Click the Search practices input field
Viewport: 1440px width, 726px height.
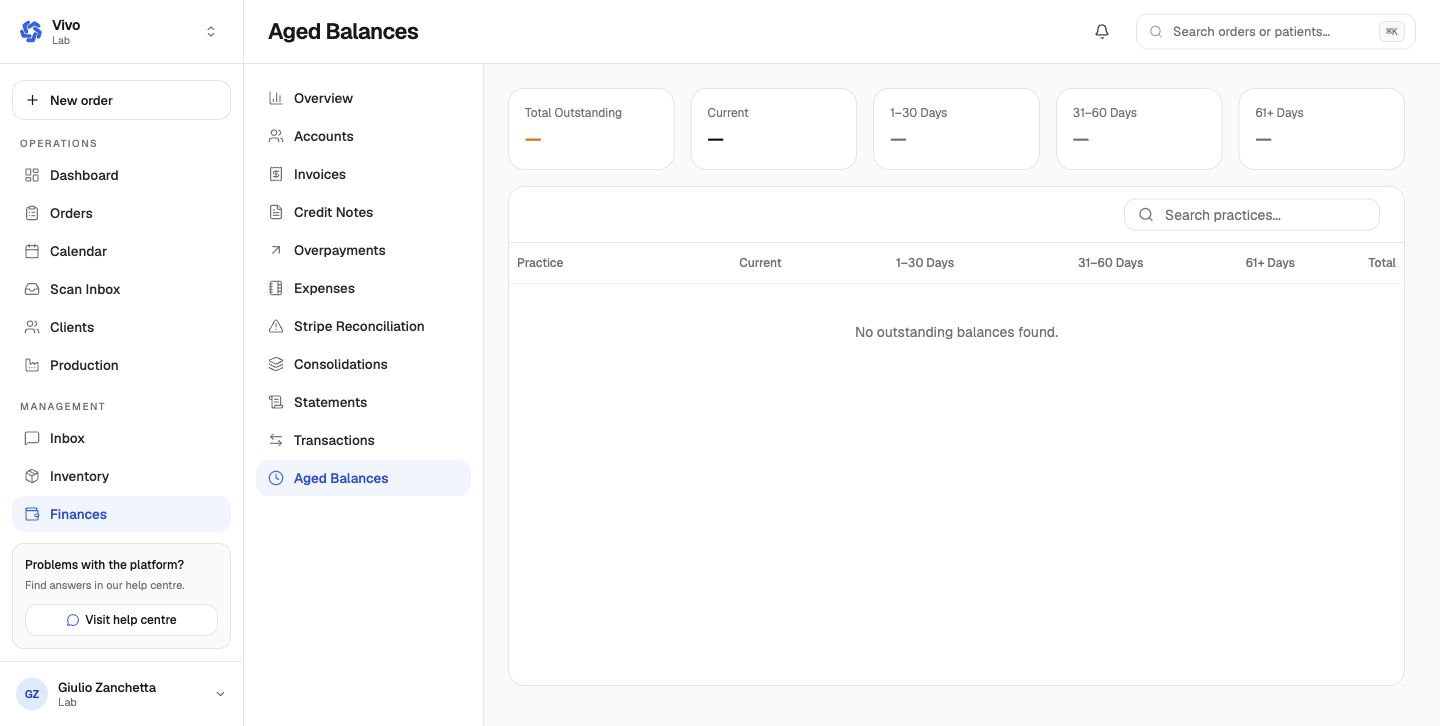click(x=1252, y=215)
